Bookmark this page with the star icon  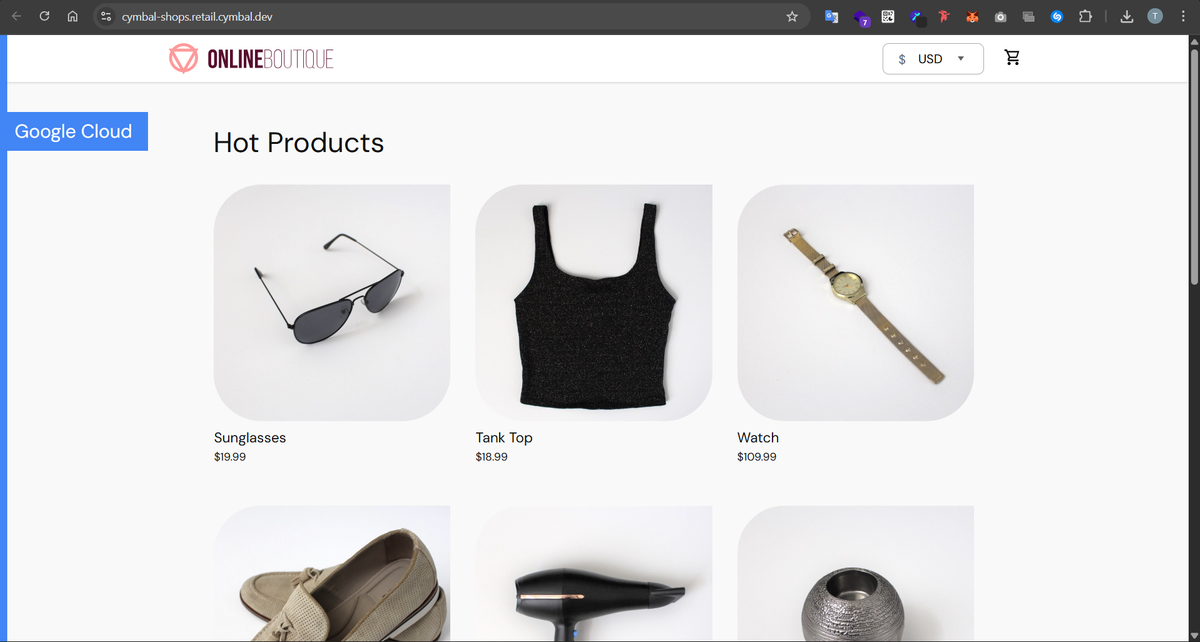792,16
